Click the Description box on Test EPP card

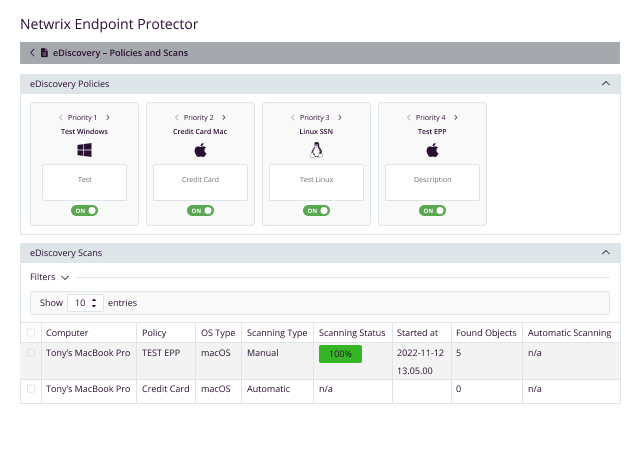pyautogui.click(x=432, y=182)
